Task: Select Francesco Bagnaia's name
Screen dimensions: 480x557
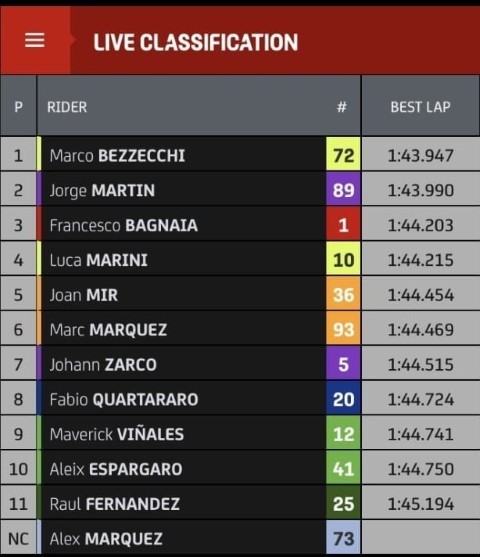Action: (124, 226)
